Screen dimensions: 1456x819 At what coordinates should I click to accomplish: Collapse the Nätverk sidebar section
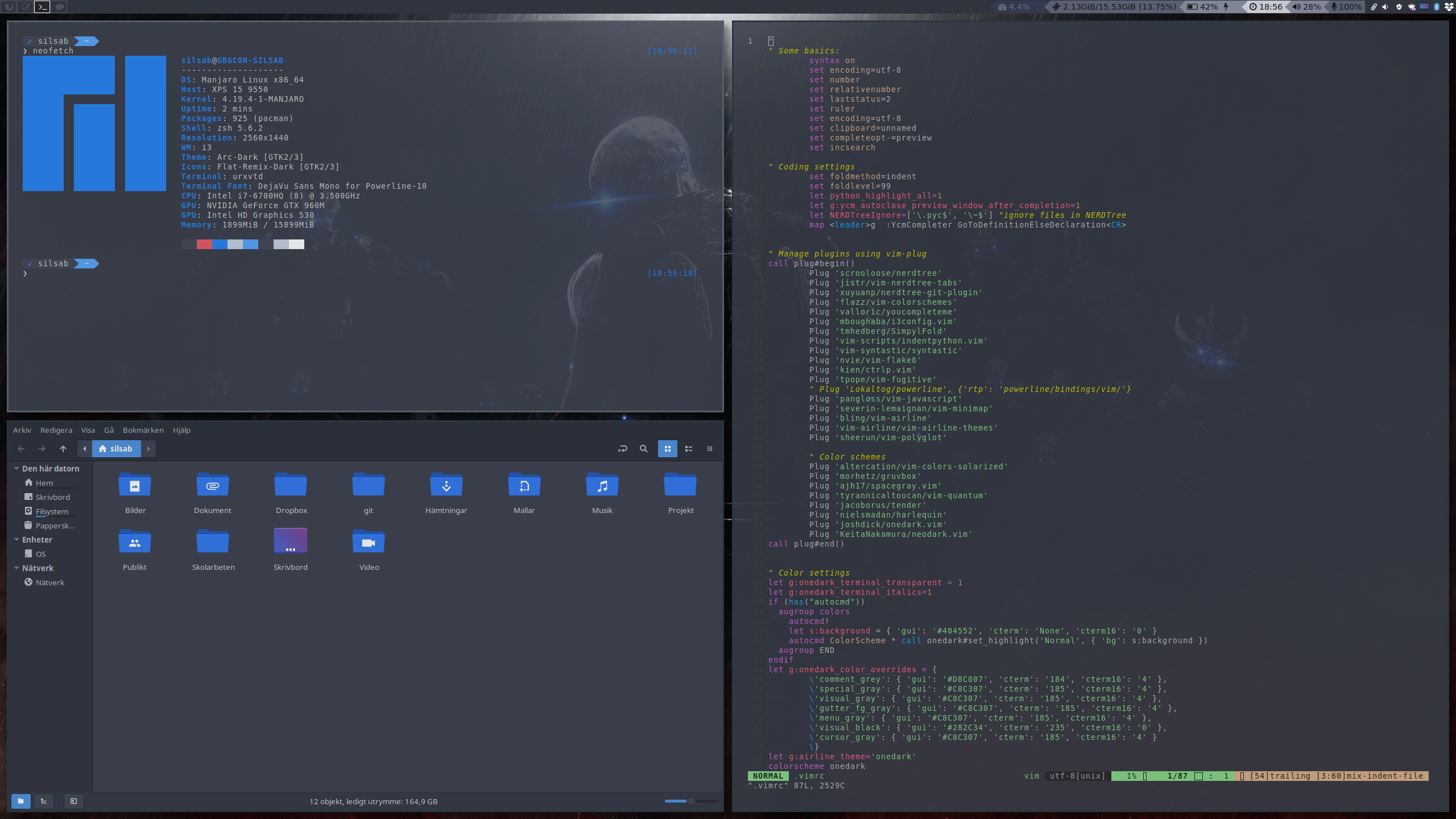click(16, 568)
